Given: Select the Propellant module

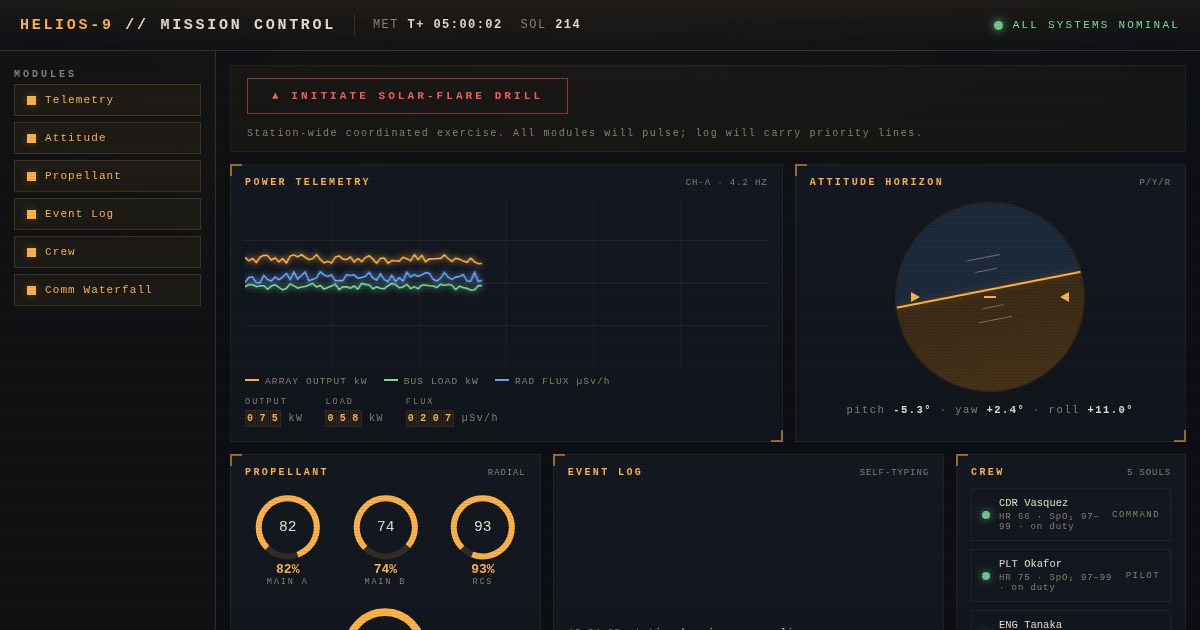Looking at the screenshot, I should click(x=107, y=176).
